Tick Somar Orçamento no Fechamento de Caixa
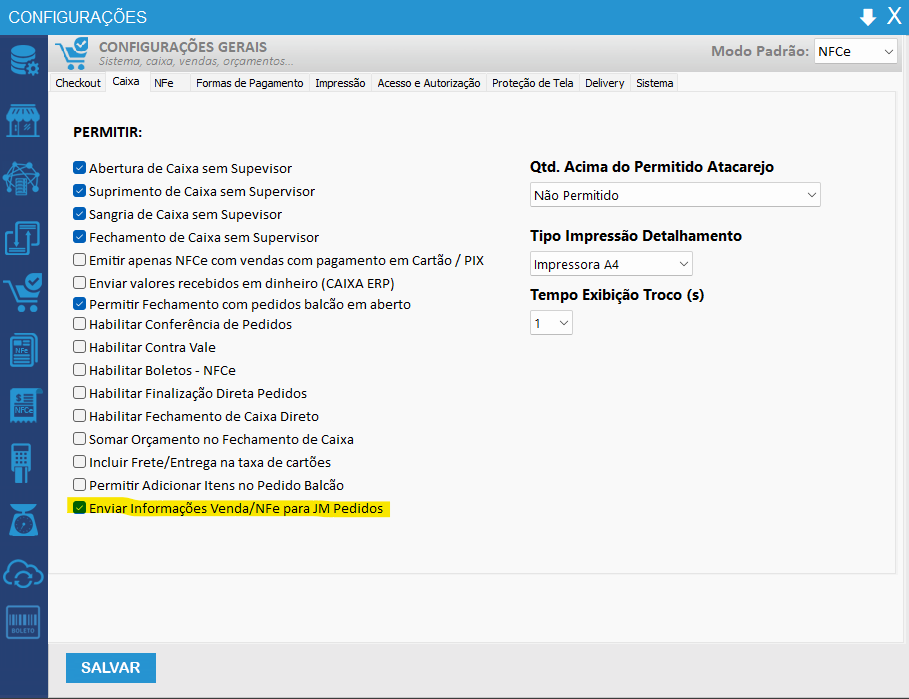 (80, 439)
